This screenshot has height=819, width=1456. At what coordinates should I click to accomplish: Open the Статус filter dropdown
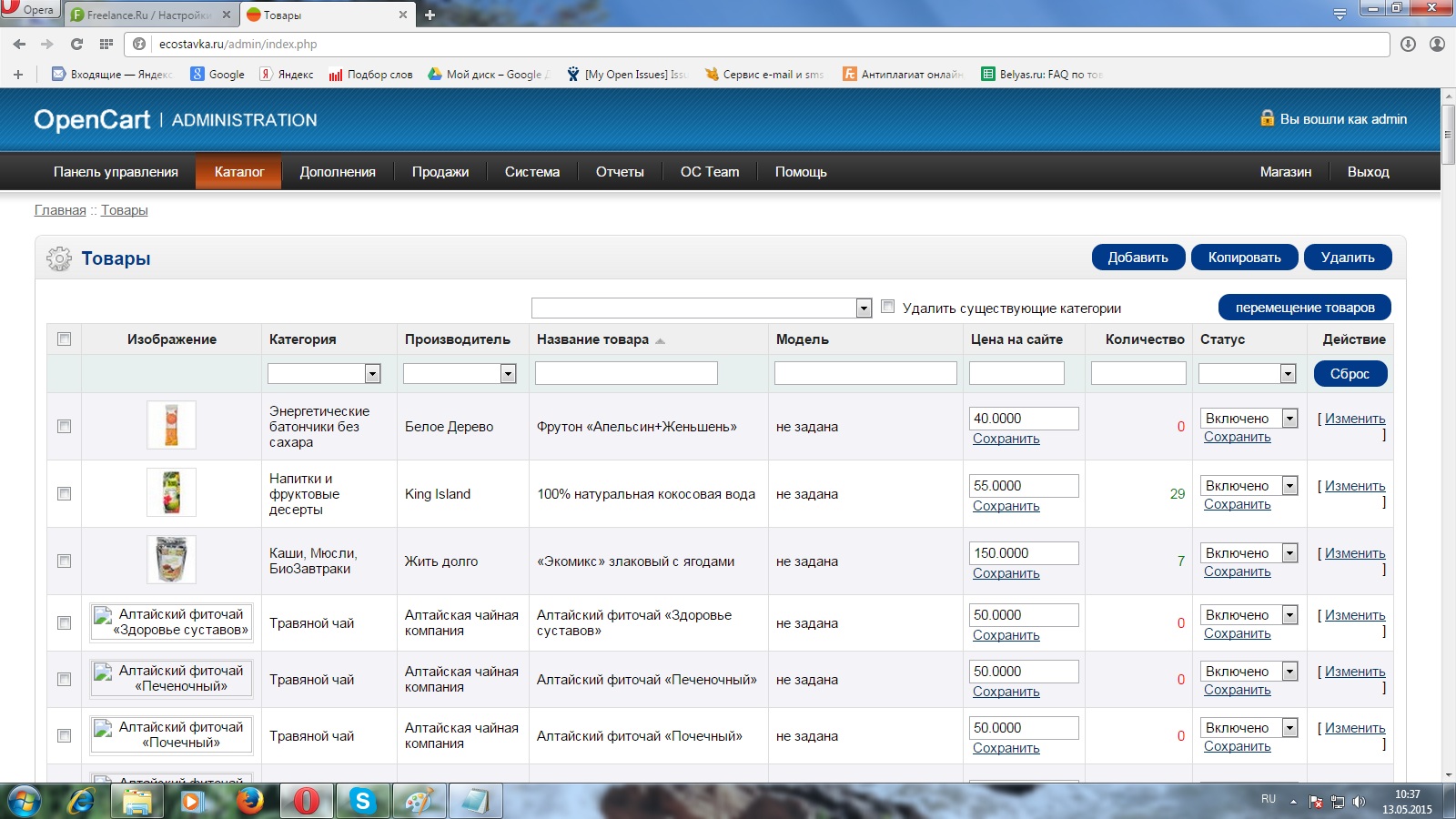pos(1247,373)
